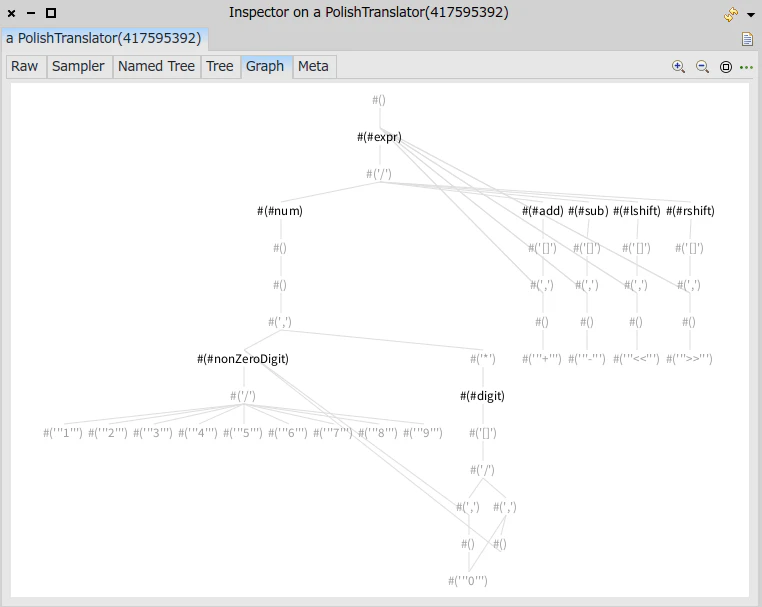
Task: Click the #('''6''') leaf node
Action: 288,433
